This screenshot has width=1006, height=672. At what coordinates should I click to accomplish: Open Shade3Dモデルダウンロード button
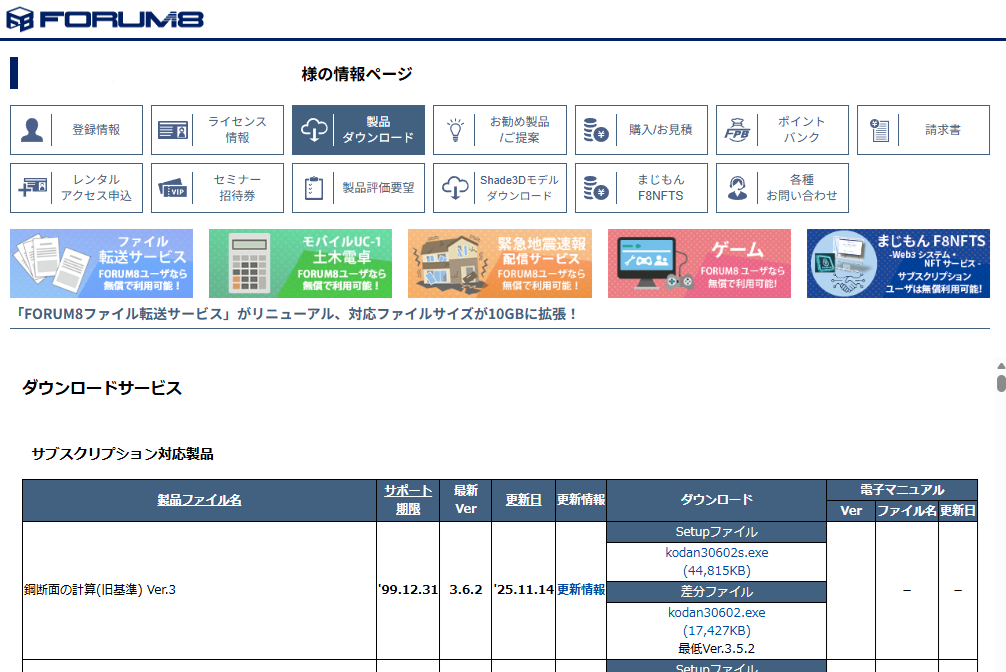(500, 188)
